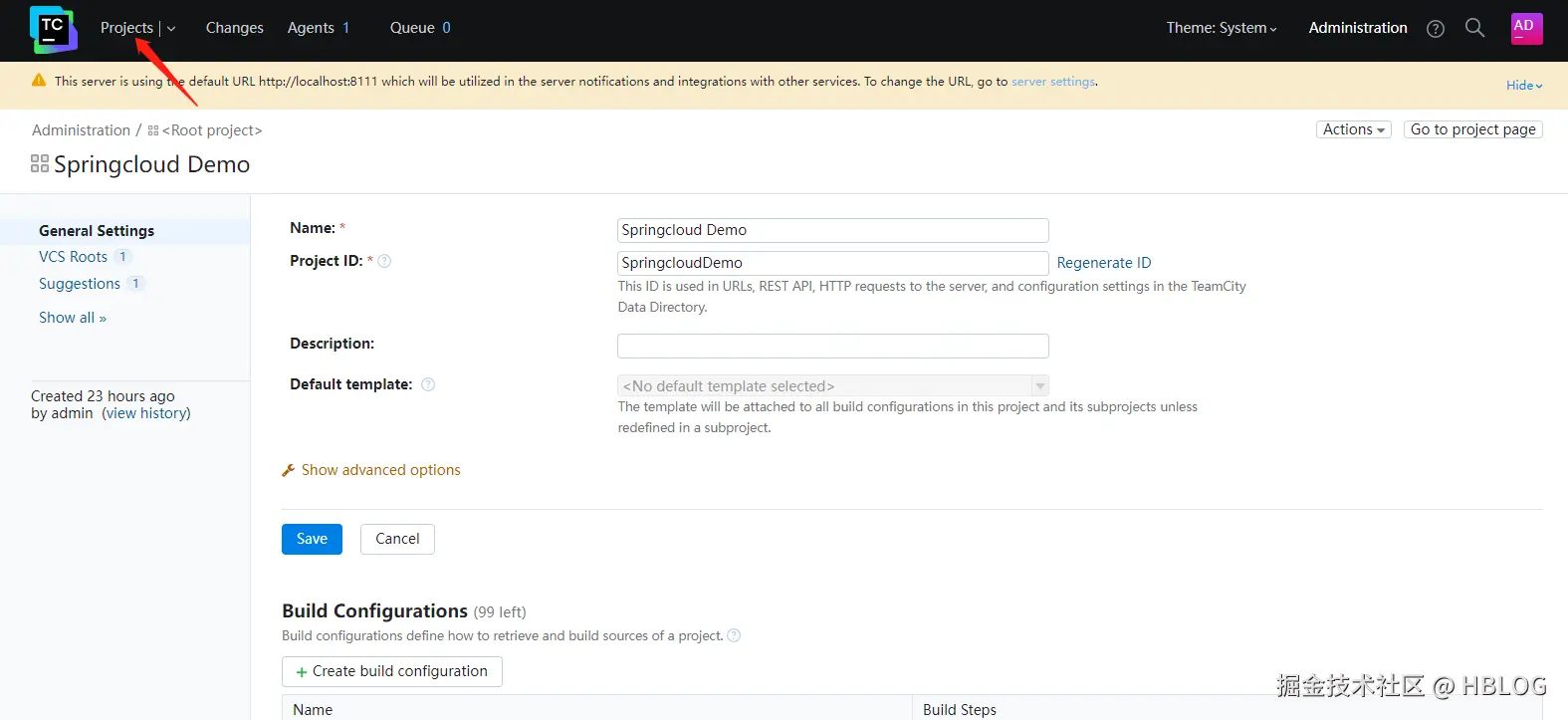Click the Project ID help icon
Viewport: 1568px width, 720px height.
click(x=384, y=262)
